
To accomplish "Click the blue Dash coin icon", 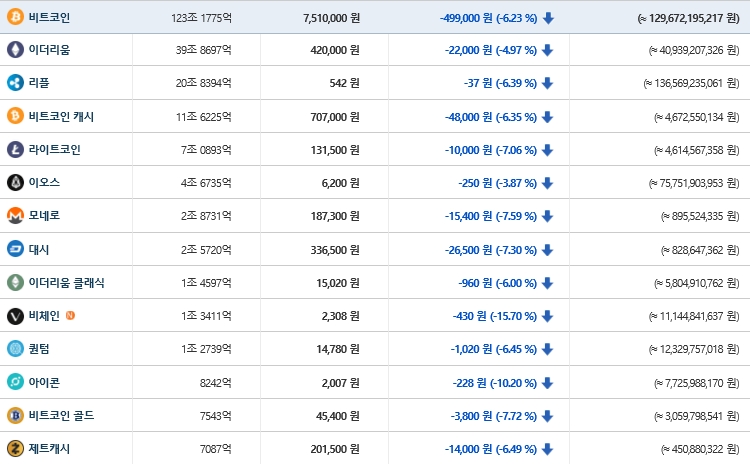I will click(x=15, y=249).
